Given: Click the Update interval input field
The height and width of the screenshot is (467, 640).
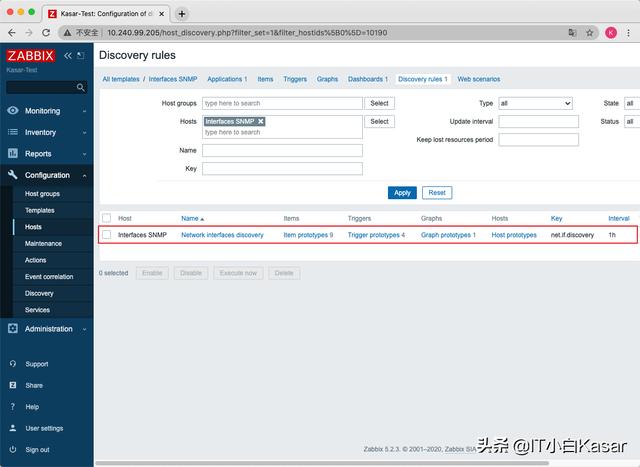Looking at the screenshot, I should 538,121.
